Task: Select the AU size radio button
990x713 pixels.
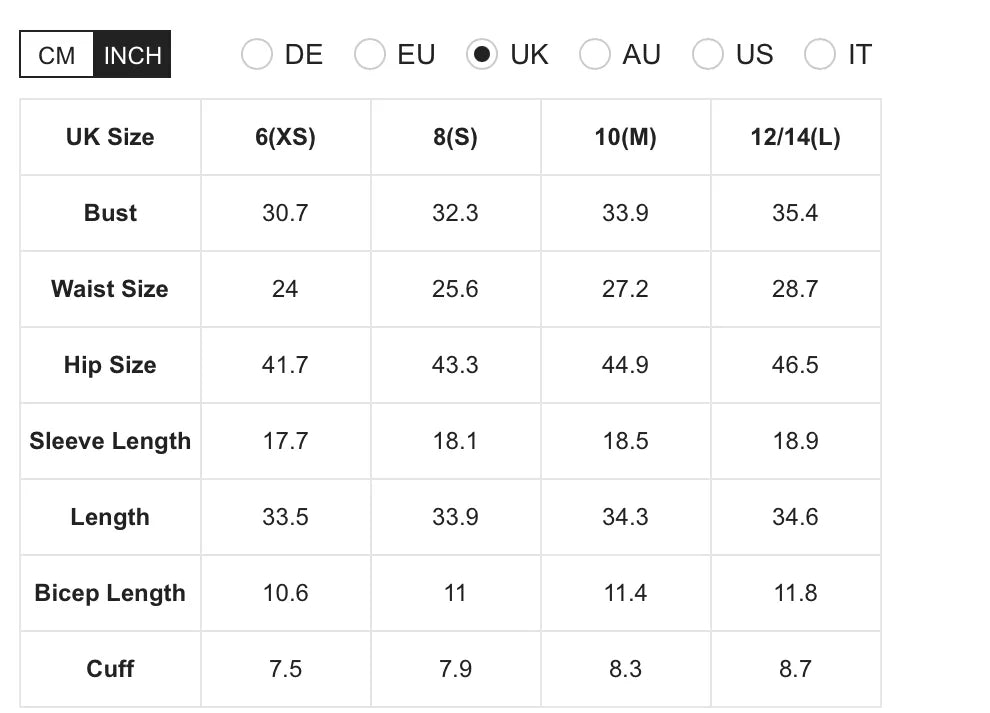Action: (595, 54)
